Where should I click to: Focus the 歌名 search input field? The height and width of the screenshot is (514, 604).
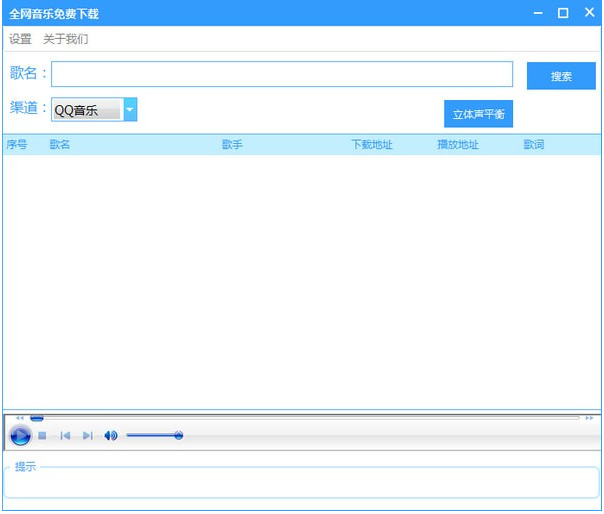[x=282, y=74]
